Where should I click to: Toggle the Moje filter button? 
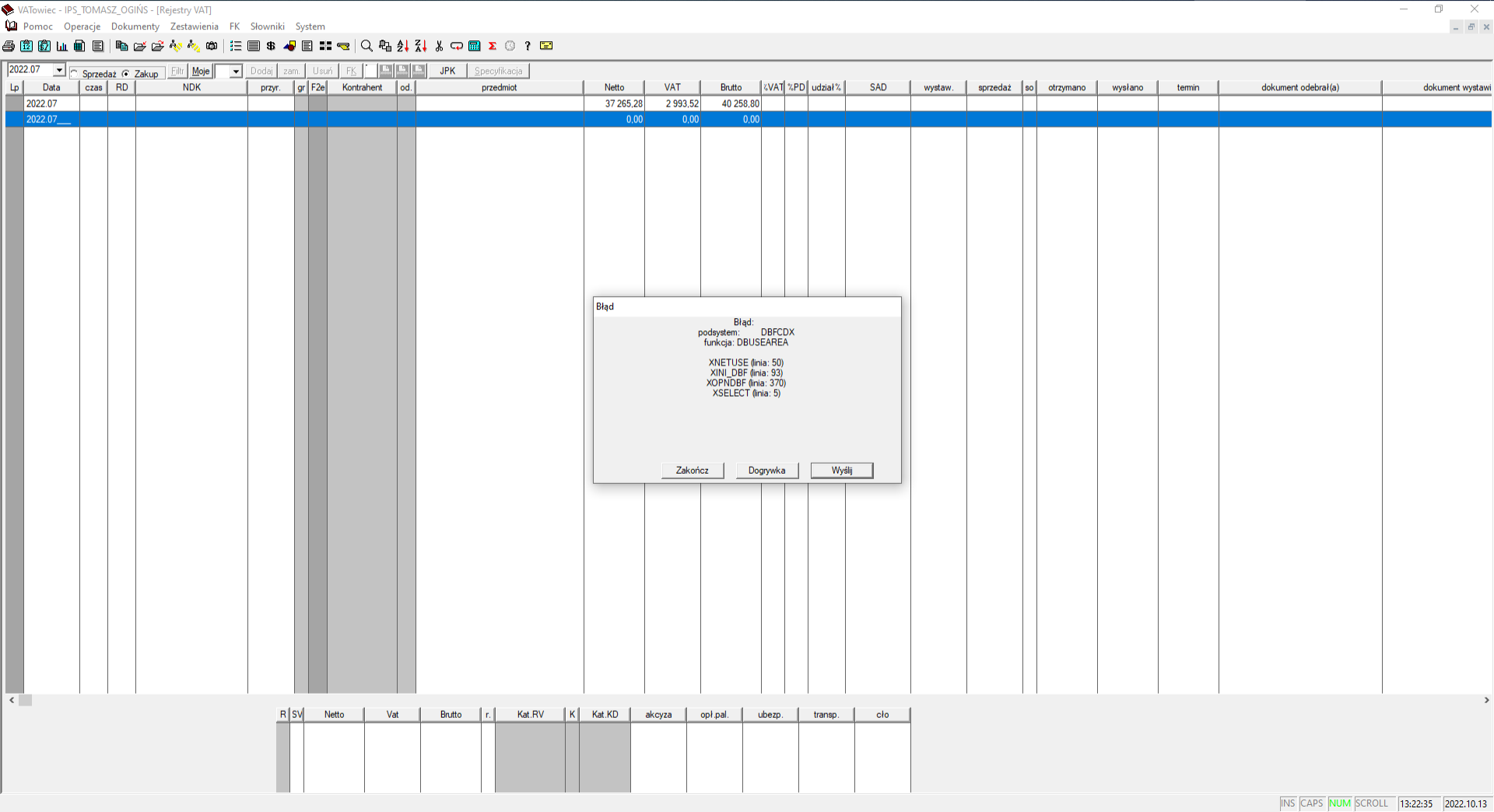(x=201, y=71)
